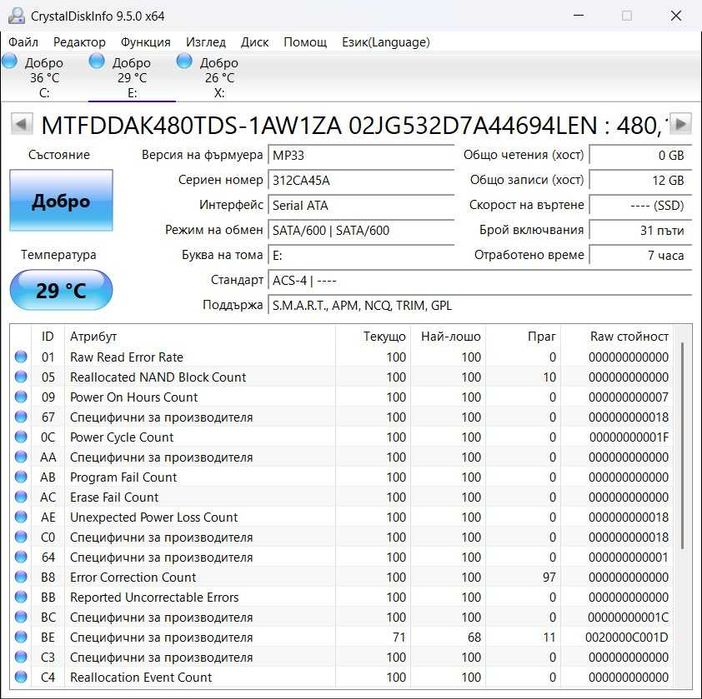
Task: Go to next disk with right arrow
Action: [x=681, y=124]
